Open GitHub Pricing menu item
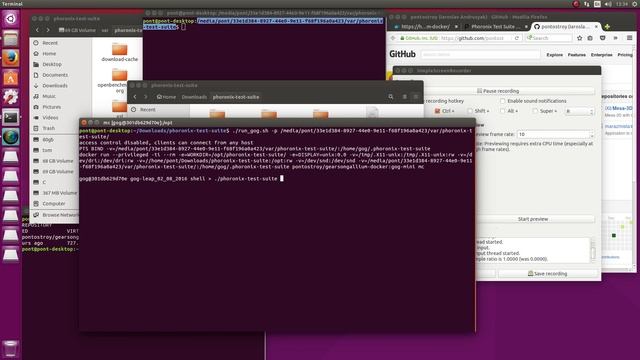Screen dimensions: 640x360 [625, 55]
